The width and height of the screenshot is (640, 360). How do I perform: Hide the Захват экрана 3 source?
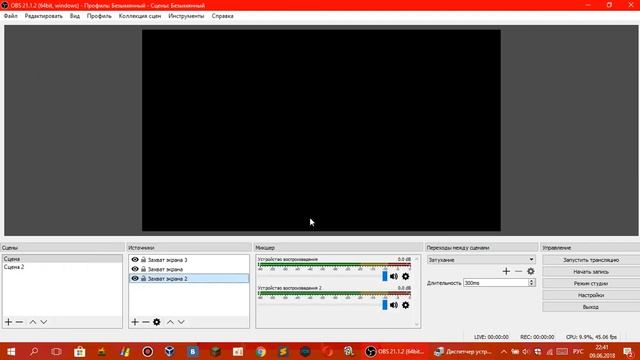(x=135, y=260)
